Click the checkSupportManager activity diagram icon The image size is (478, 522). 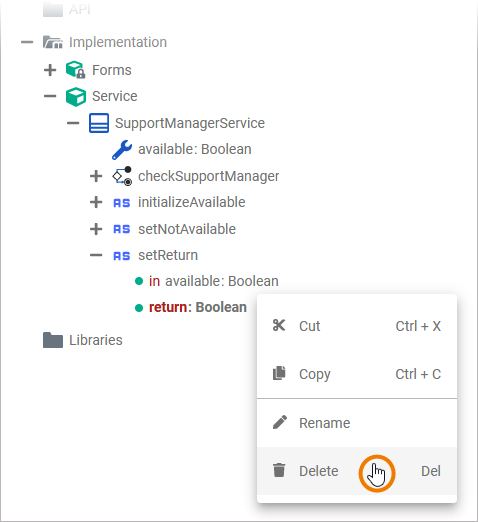(122, 176)
